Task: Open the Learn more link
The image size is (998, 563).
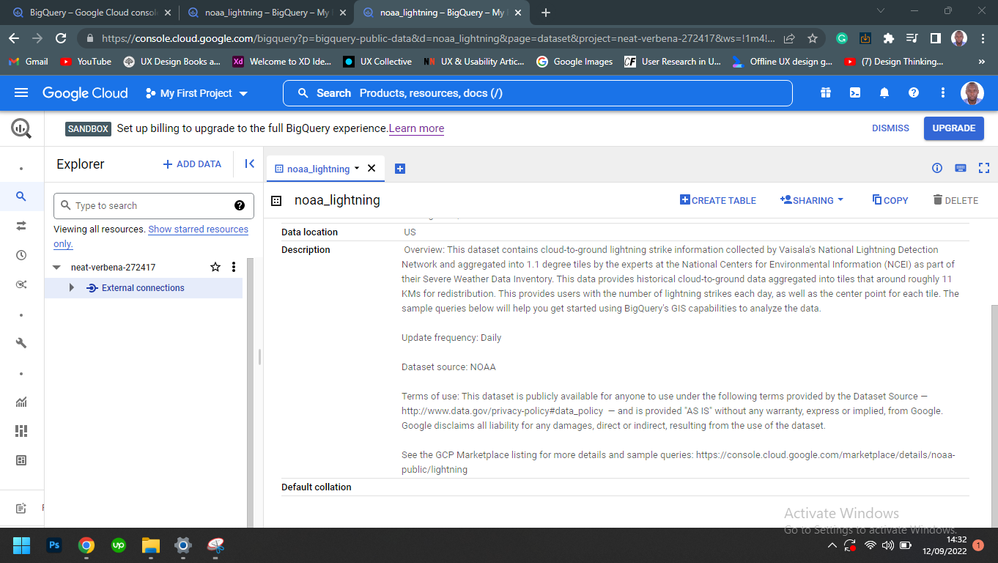Action: coord(416,129)
